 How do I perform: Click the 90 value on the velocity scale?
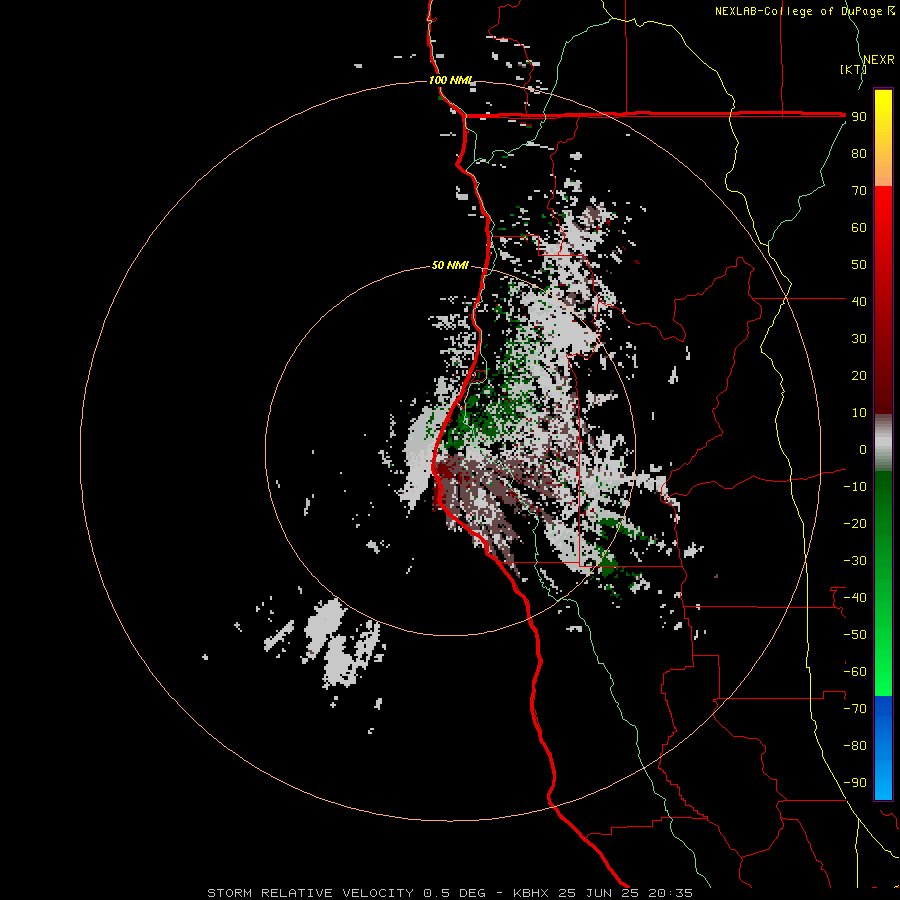859,117
